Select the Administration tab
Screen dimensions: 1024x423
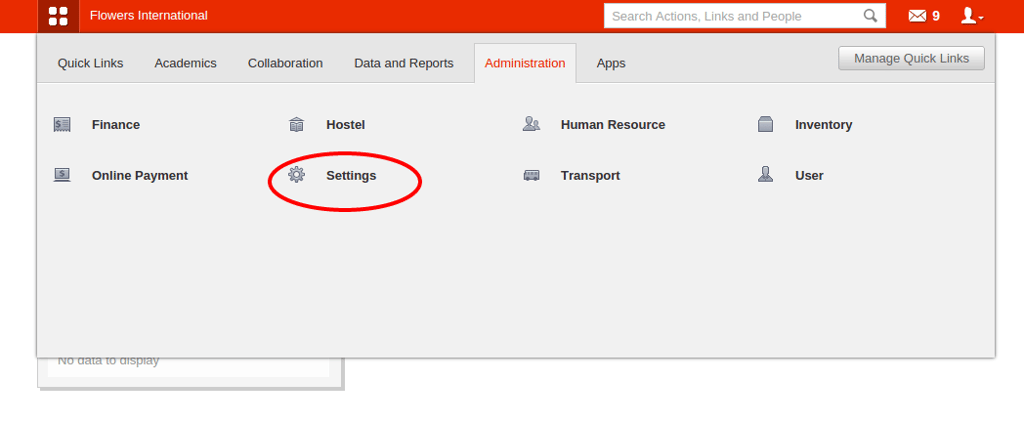525,63
